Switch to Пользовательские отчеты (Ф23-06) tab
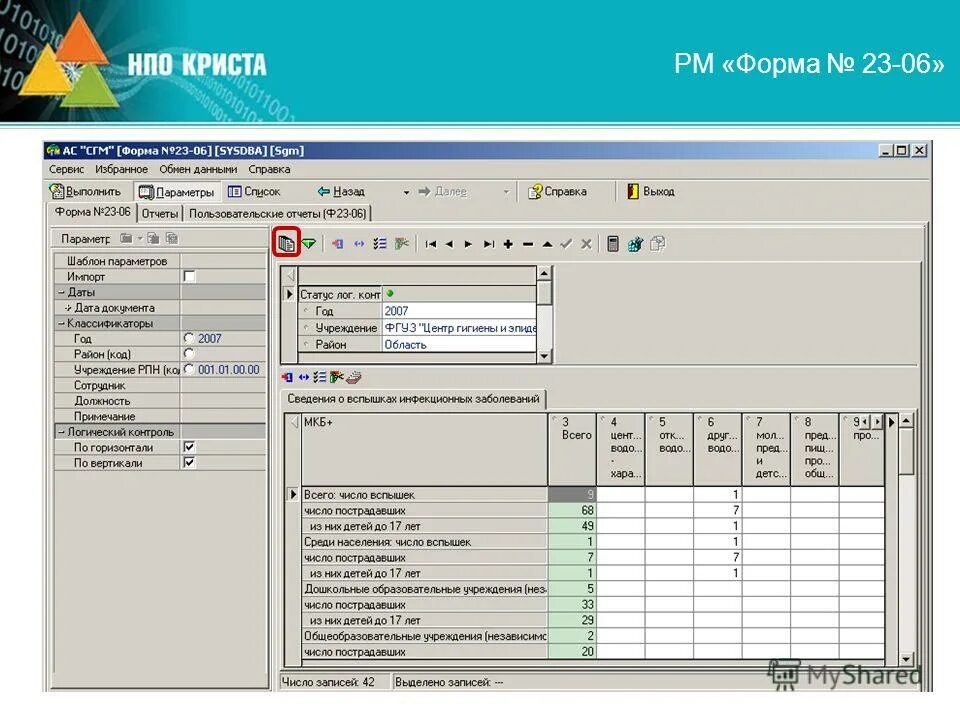This screenshot has width=960, height=720. coord(277,213)
